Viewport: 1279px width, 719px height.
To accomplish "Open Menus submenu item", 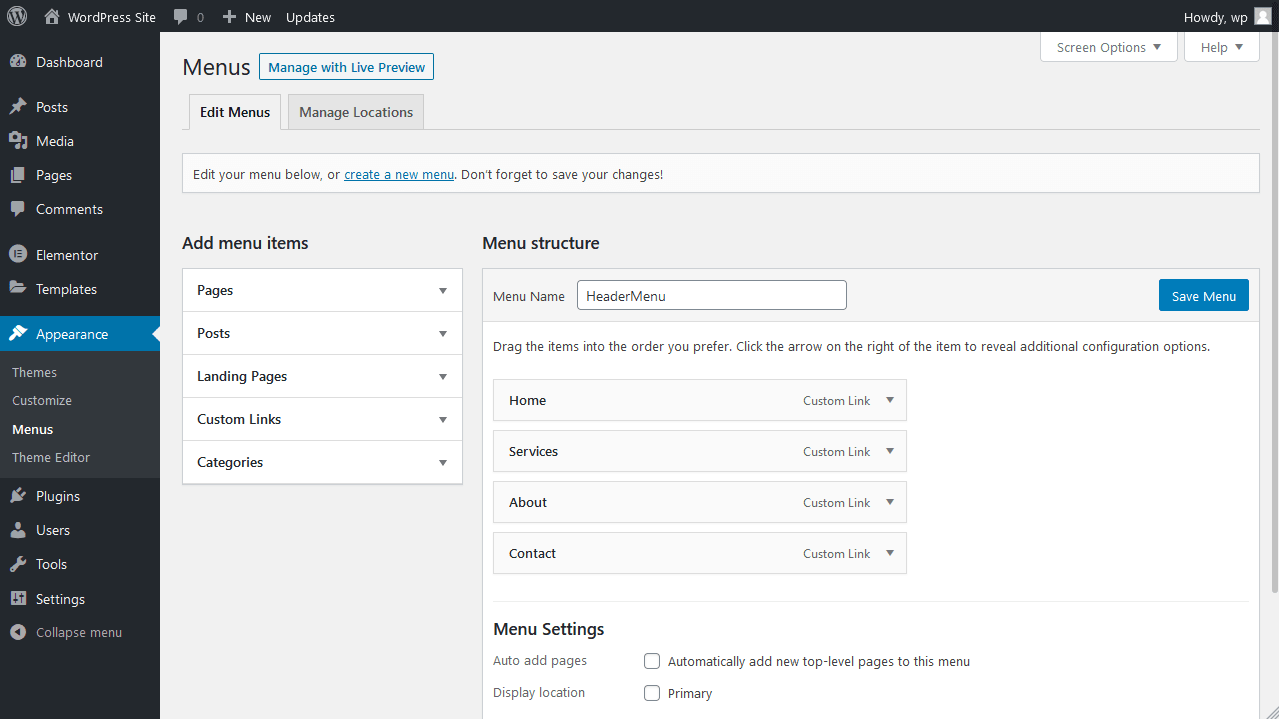I will [33, 429].
